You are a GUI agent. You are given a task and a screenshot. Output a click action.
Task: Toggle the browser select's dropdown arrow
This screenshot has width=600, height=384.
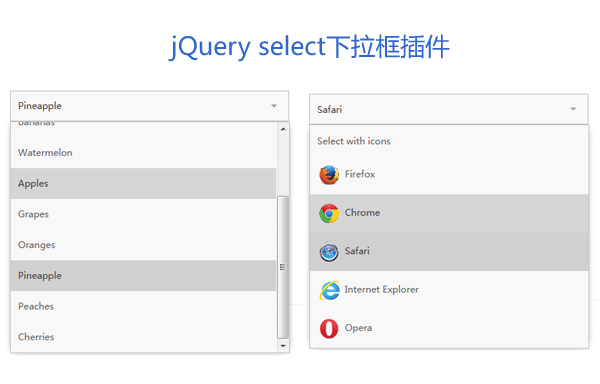[x=573, y=109]
